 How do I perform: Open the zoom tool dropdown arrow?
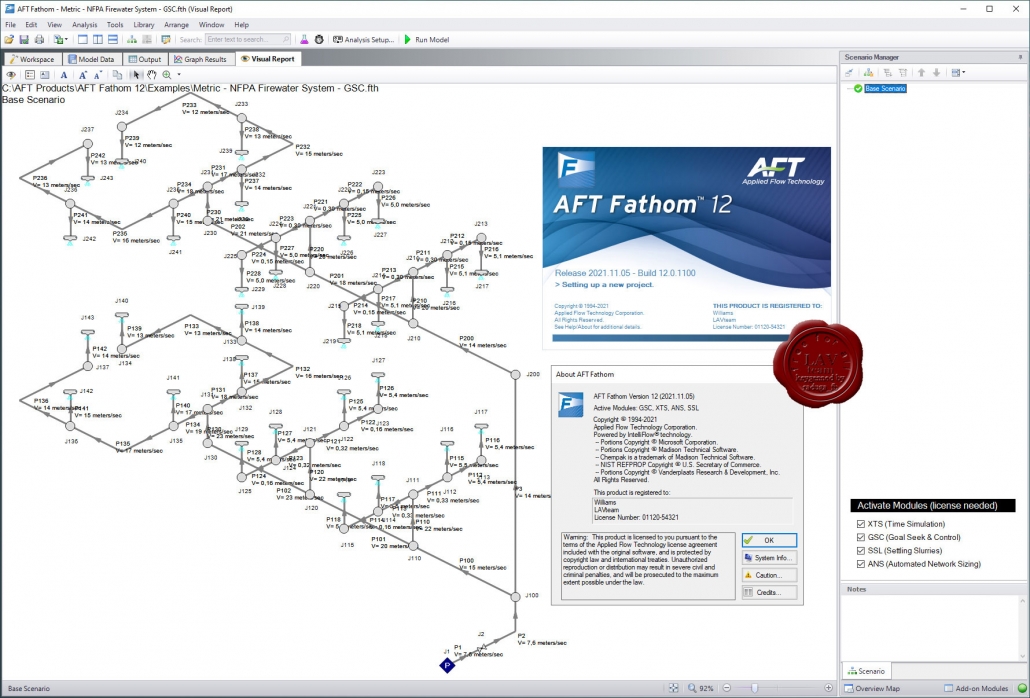tap(179, 75)
